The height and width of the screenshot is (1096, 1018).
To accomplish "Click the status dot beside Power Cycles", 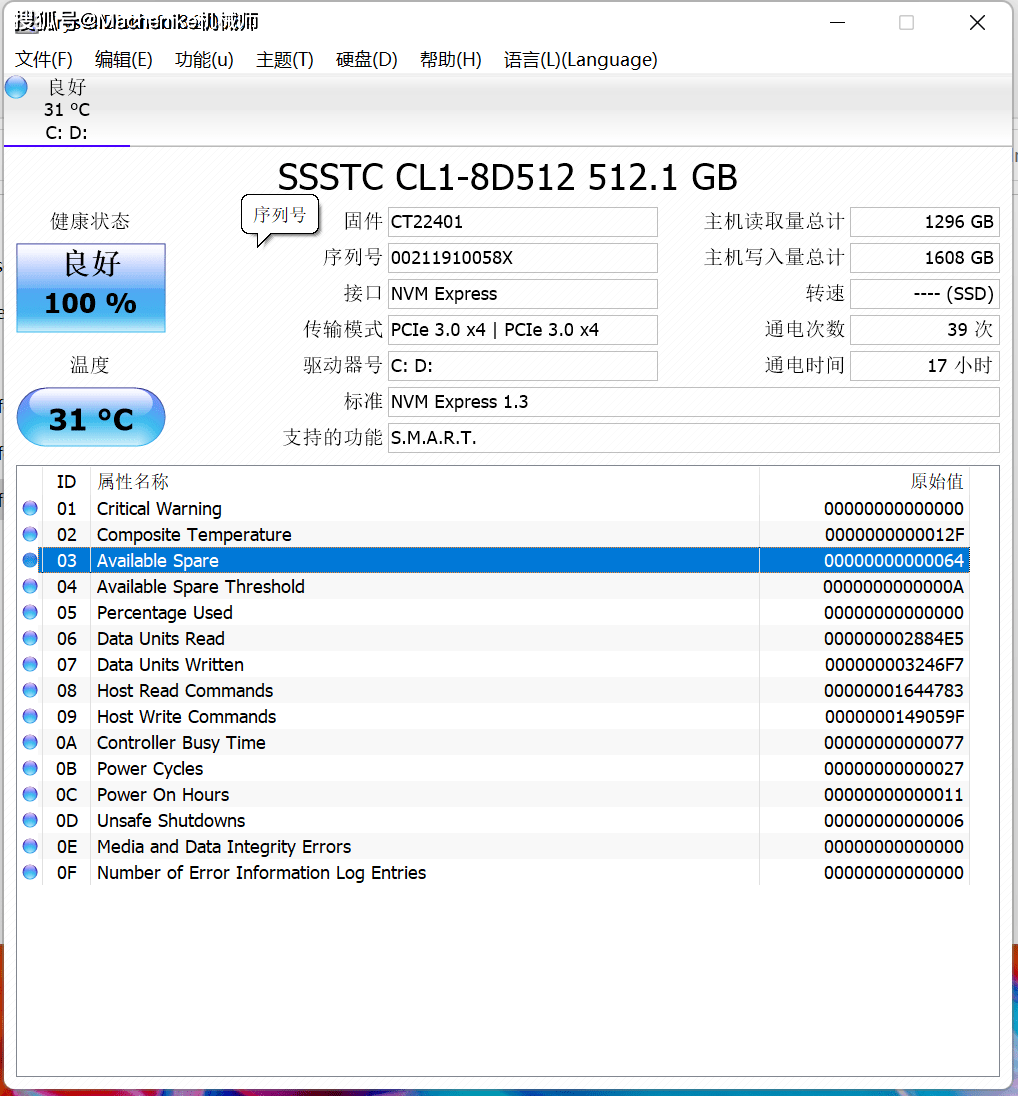I will click(30, 768).
